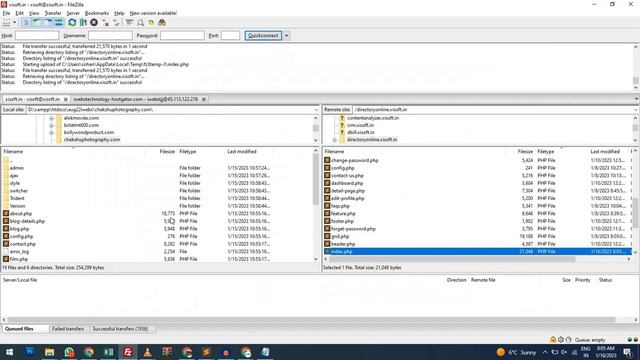
Task: Open the Site Manager icon
Action: 7,23
